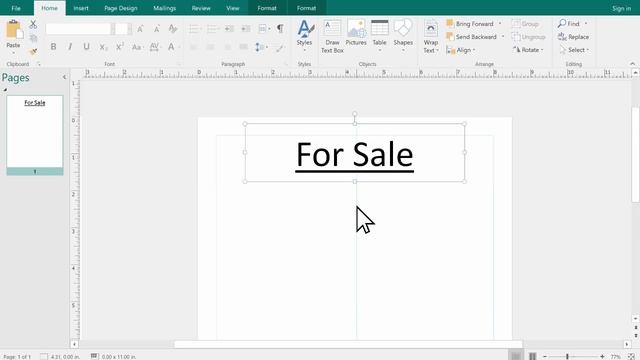This screenshot has height=360, width=640.
Task: Click the Cut scissors icon
Action: point(33,24)
